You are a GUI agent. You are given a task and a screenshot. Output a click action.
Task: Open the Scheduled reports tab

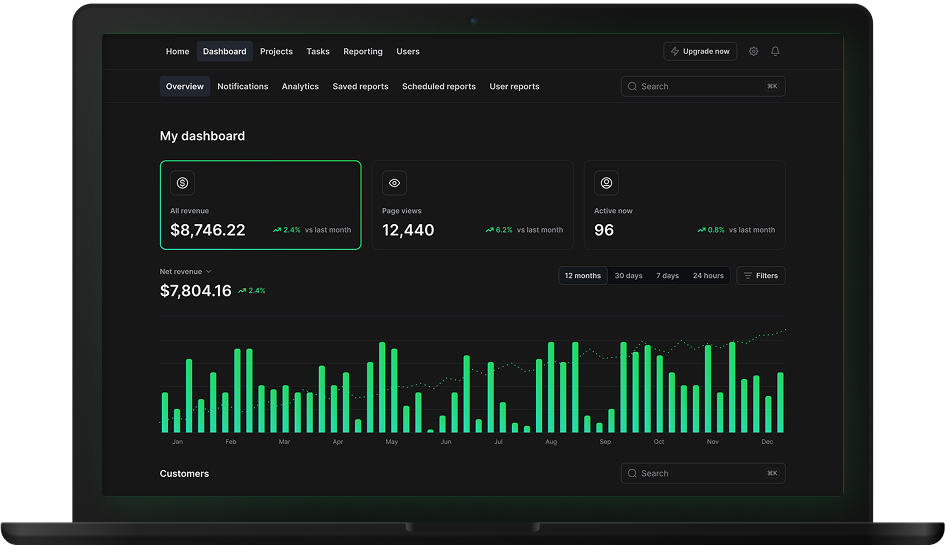(x=439, y=86)
